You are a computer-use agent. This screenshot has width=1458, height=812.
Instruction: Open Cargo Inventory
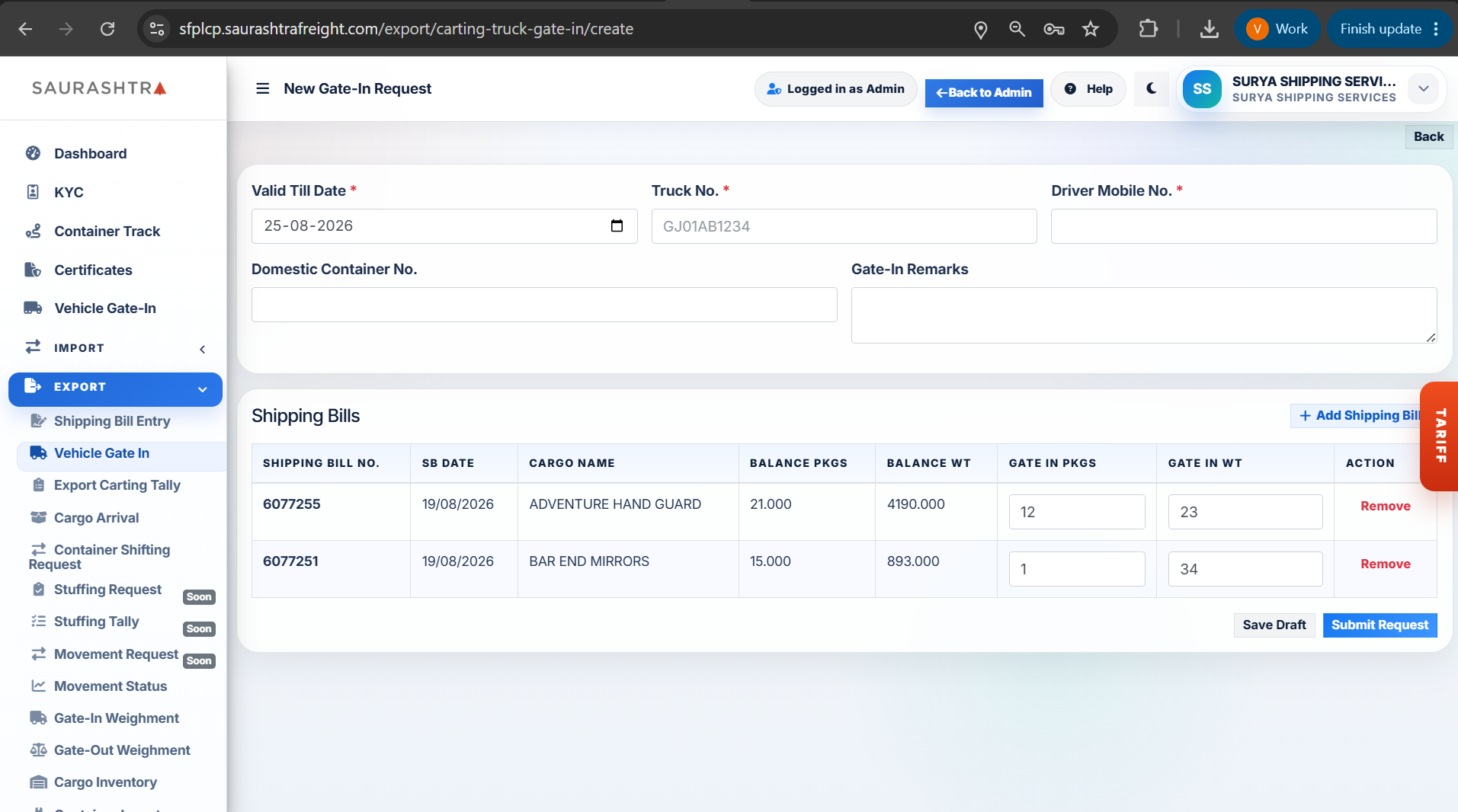coord(105,782)
